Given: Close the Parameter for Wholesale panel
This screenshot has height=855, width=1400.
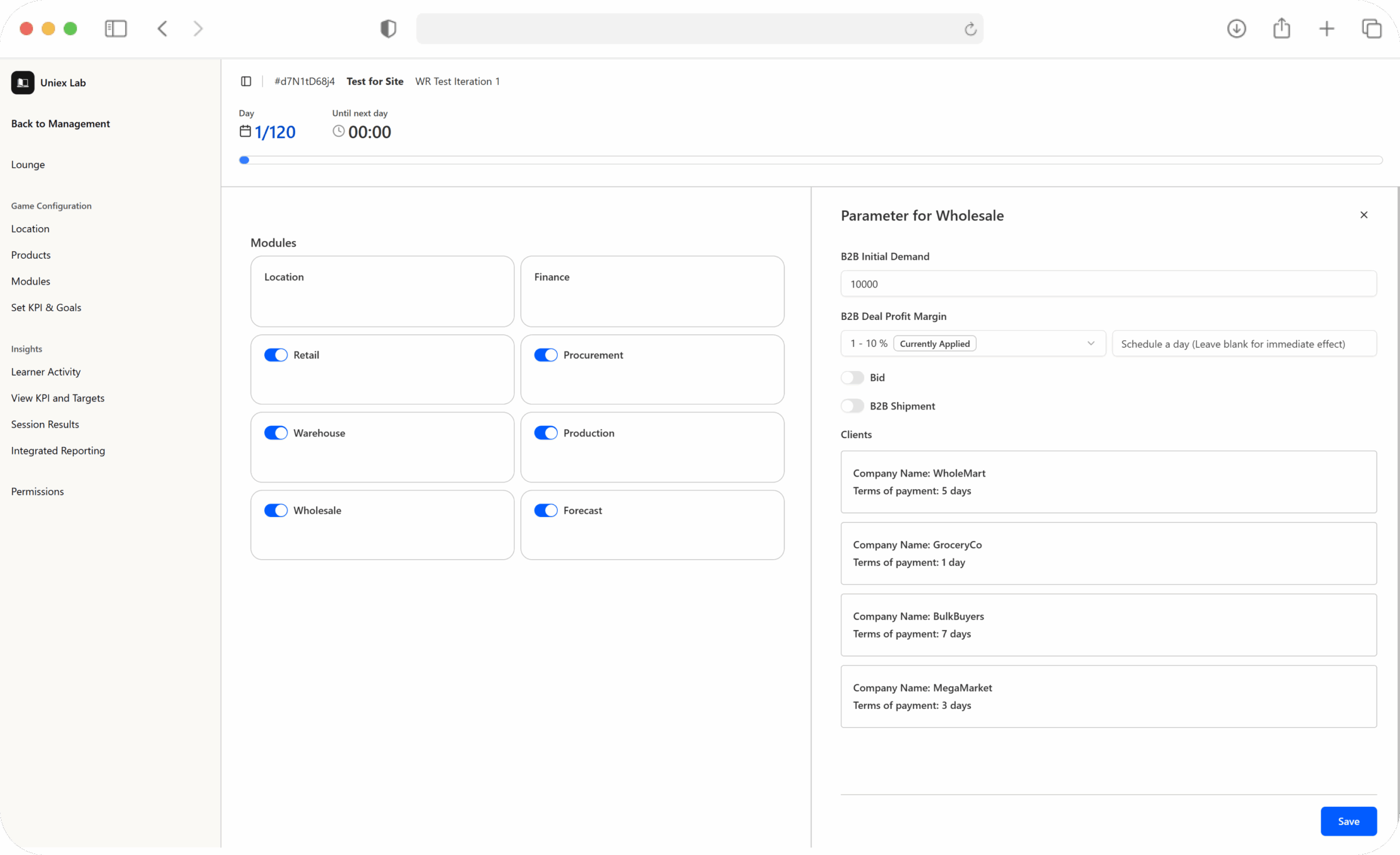Looking at the screenshot, I should tap(1364, 215).
